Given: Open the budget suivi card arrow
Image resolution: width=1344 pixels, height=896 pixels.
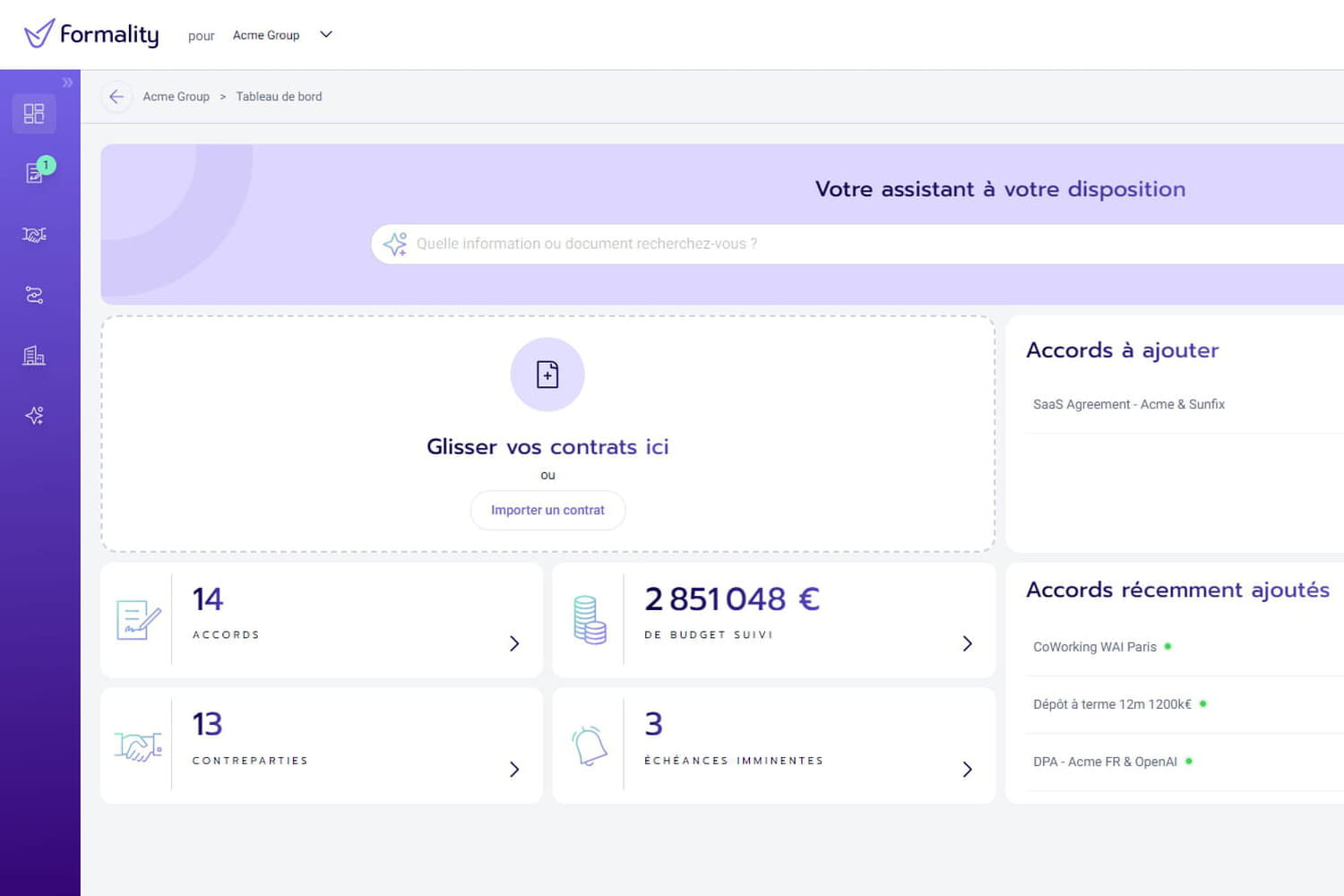Looking at the screenshot, I should point(967,643).
